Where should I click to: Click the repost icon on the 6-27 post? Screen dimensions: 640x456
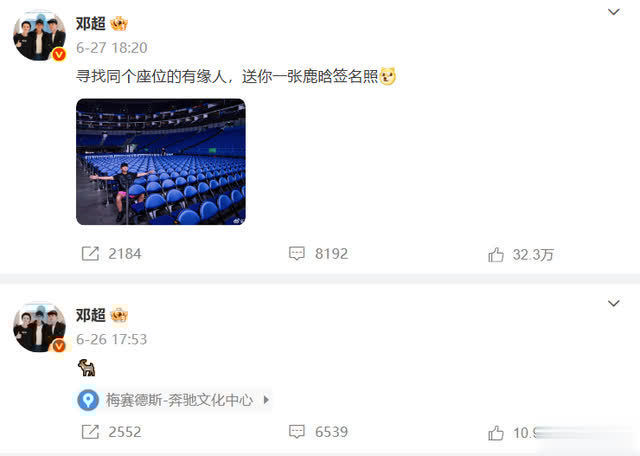coord(90,254)
